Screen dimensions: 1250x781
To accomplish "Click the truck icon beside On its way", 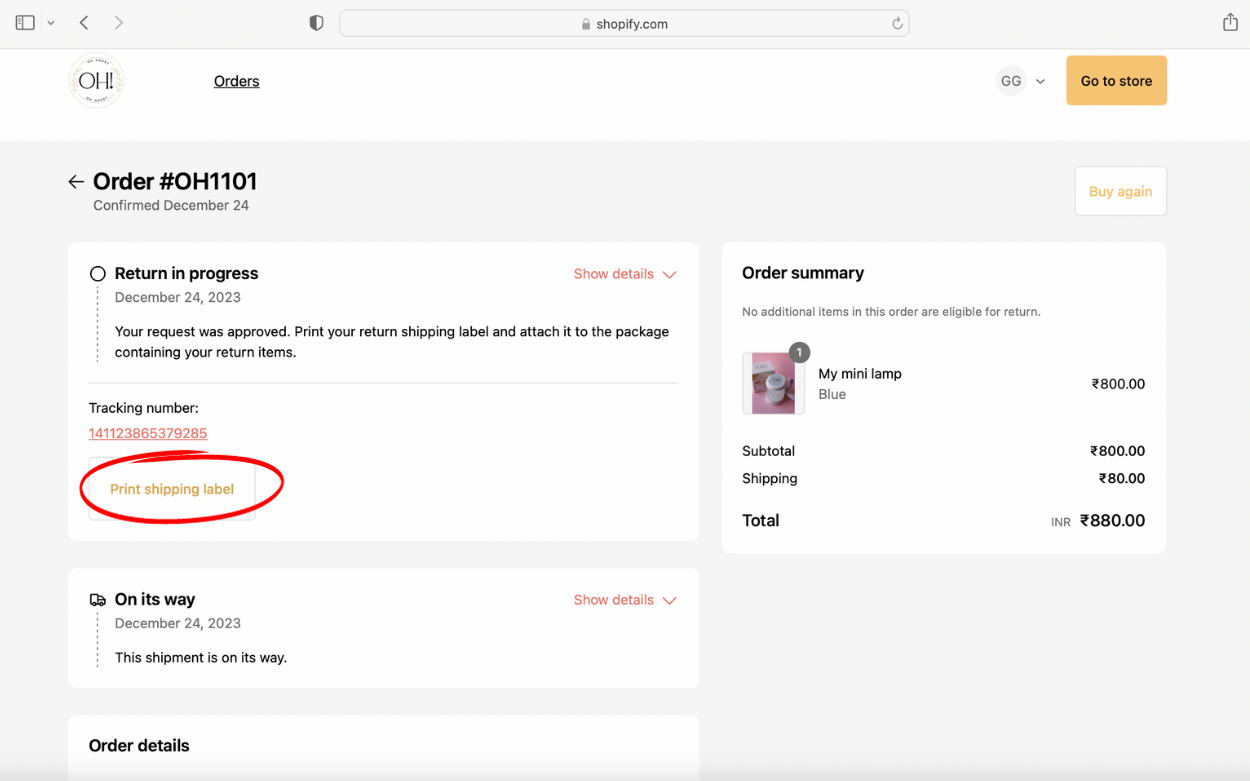I will click(x=97, y=600).
